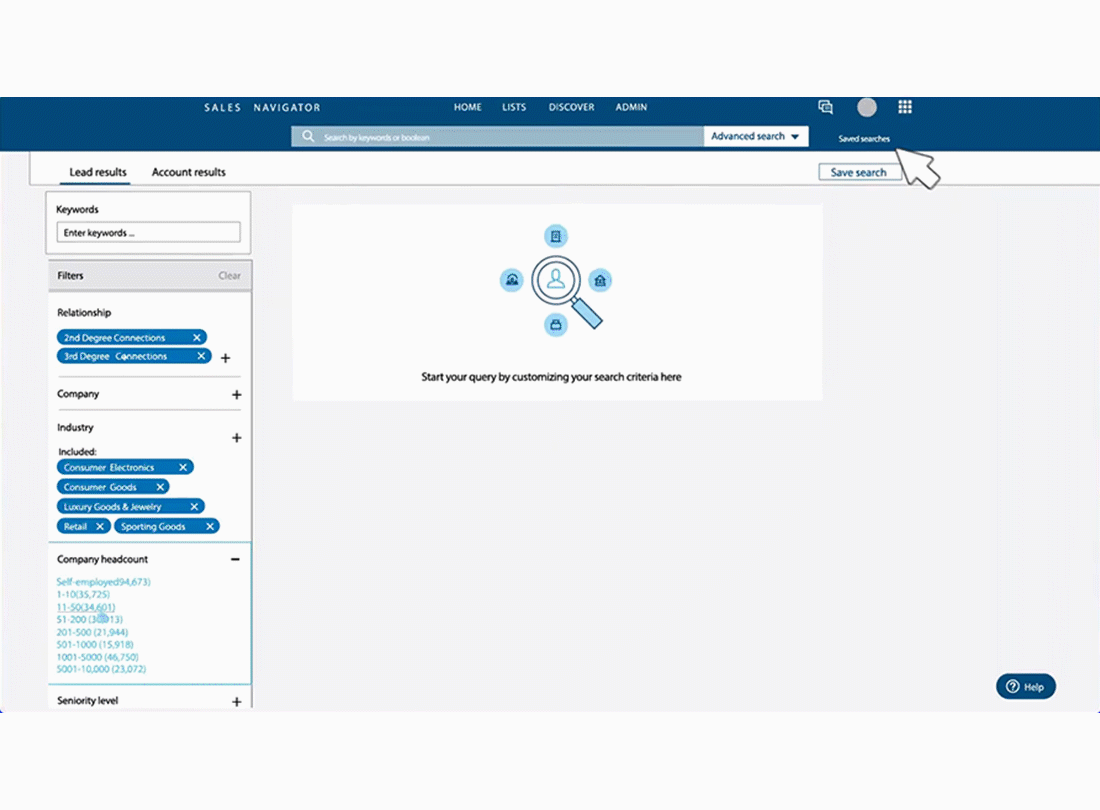Remove the Sporting Goods industry tag
The image size is (1100, 810).
[210, 526]
